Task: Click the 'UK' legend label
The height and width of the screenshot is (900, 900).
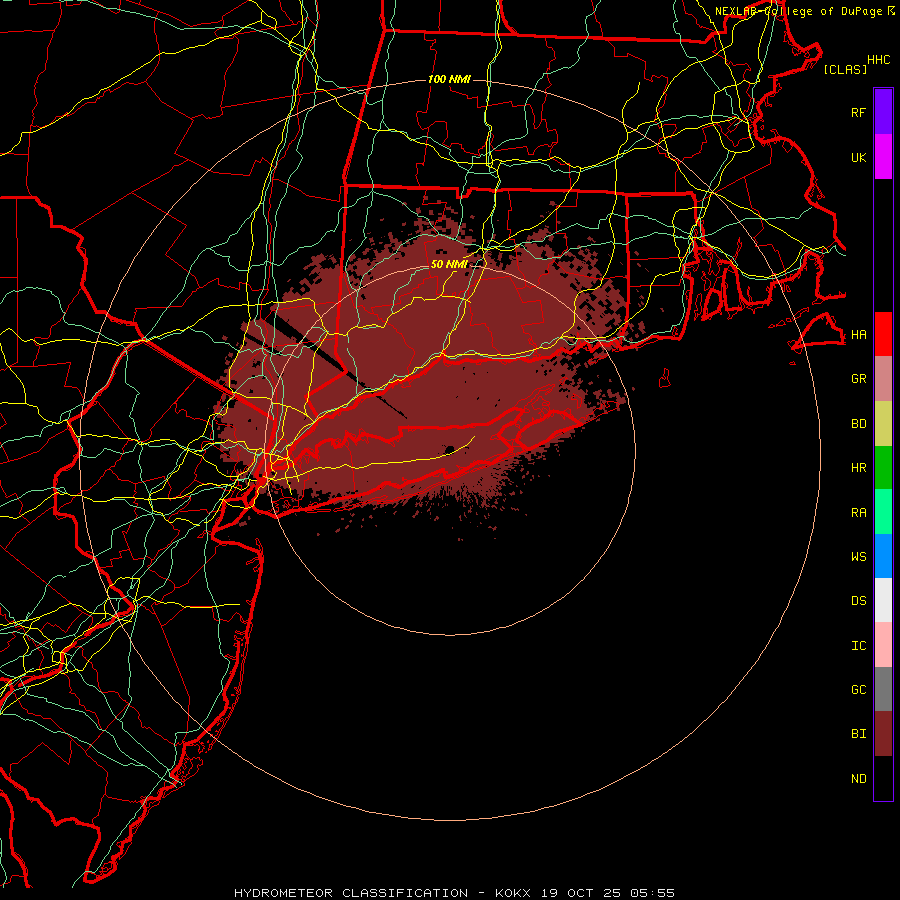Action: click(x=859, y=157)
